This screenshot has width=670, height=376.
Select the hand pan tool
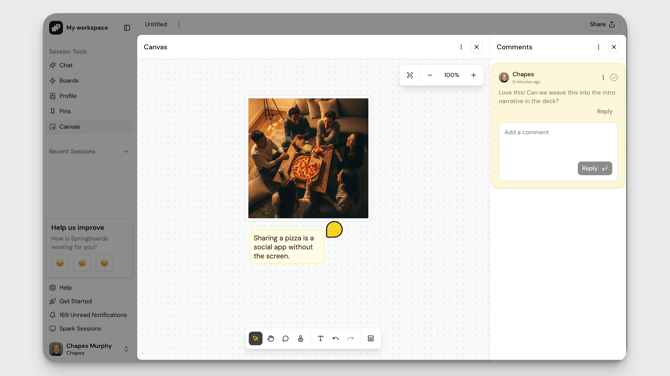pyautogui.click(x=270, y=338)
